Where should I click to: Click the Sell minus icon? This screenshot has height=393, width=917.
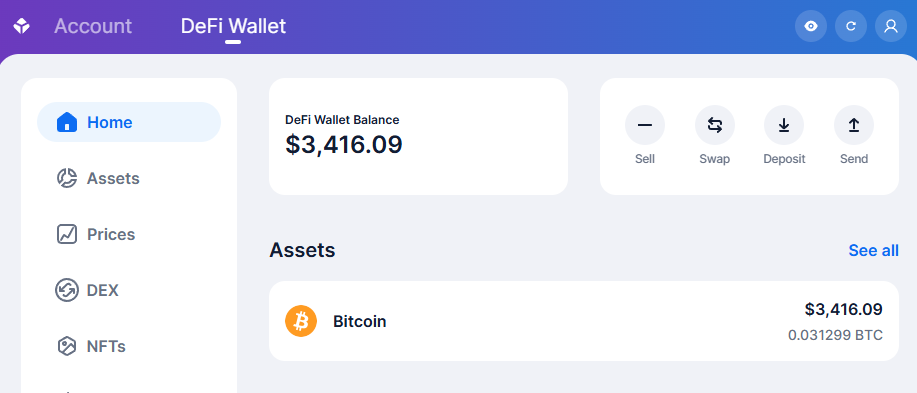tap(644, 125)
